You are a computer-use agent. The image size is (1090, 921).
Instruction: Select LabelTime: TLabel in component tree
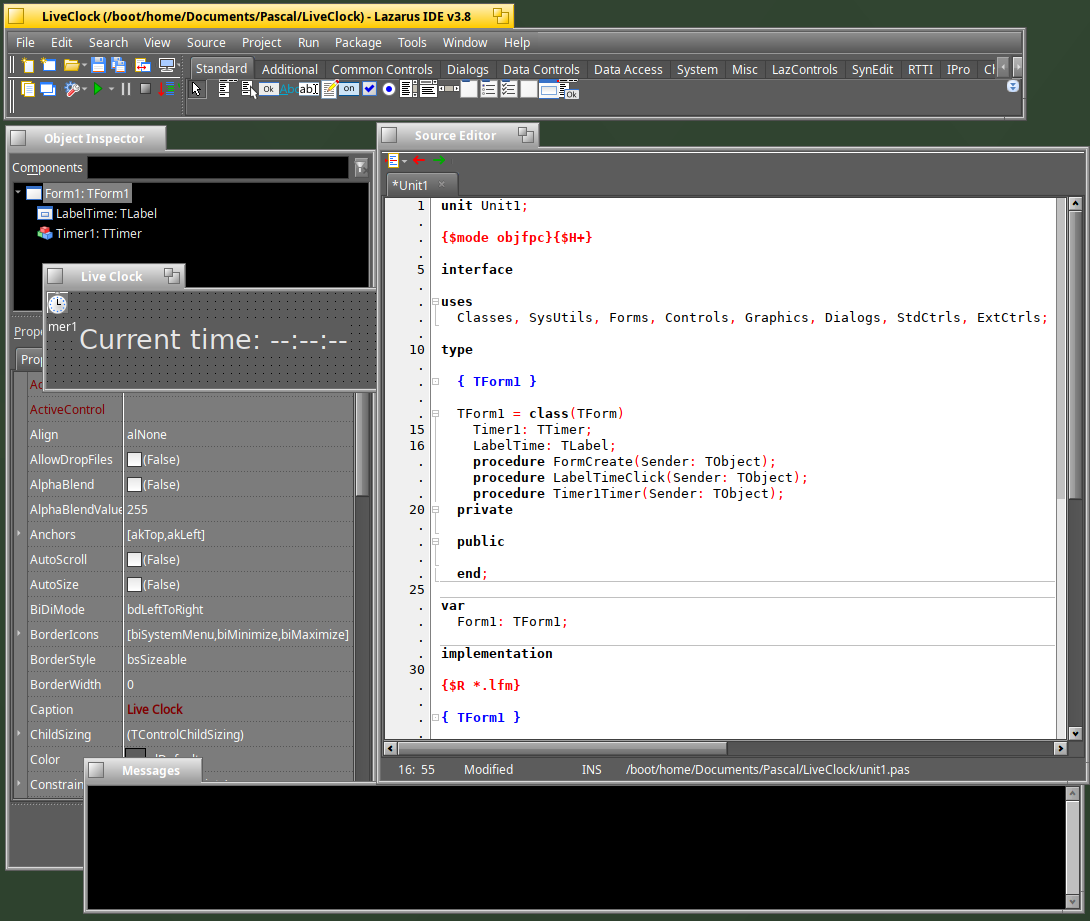tap(106, 213)
